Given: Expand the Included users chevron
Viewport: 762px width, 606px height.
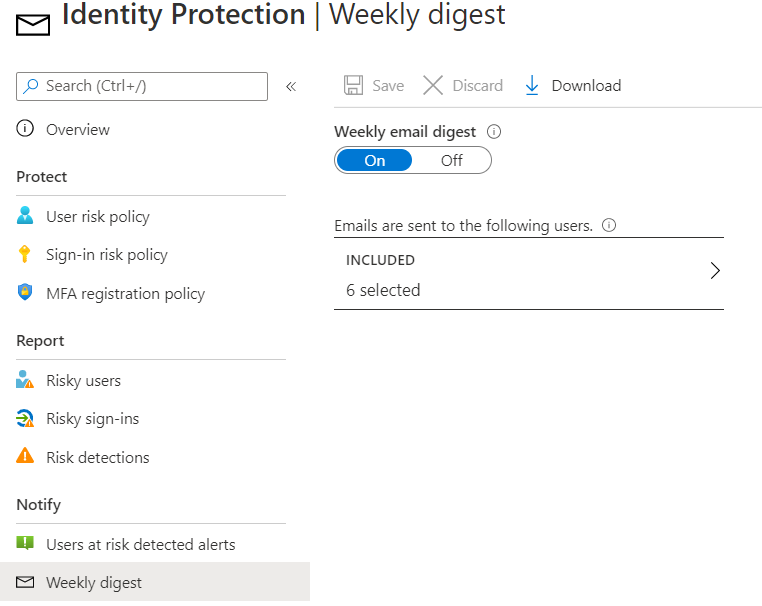Looking at the screenshot, I should 714,271.
